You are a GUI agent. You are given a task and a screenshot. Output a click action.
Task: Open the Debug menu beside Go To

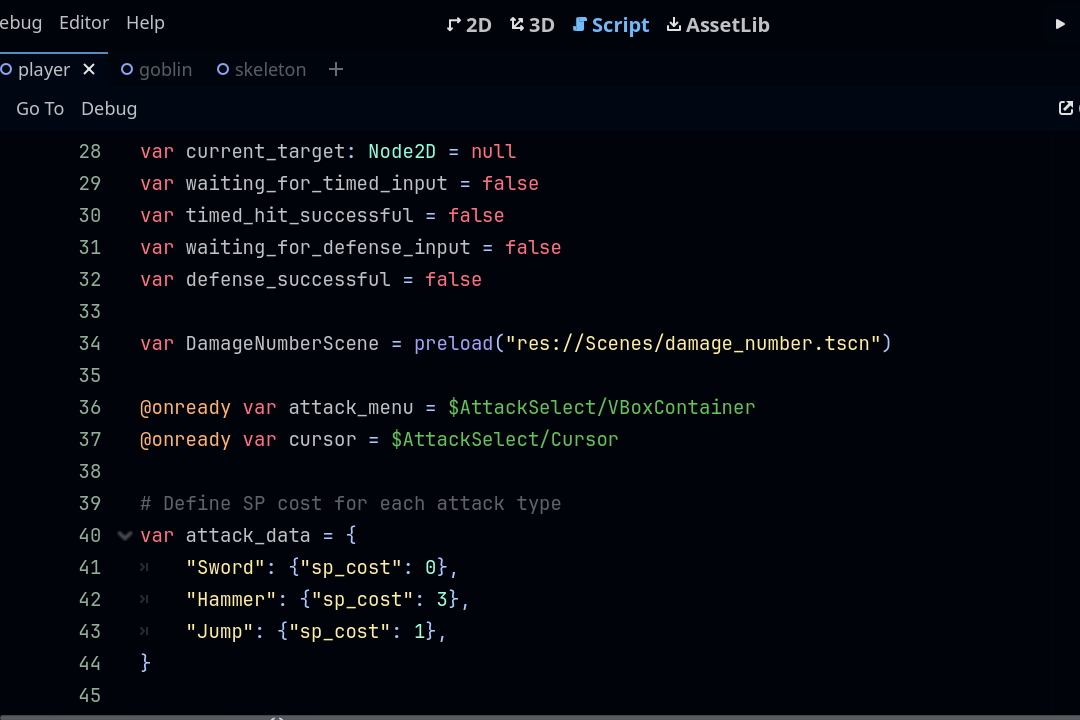click(109, 109)
